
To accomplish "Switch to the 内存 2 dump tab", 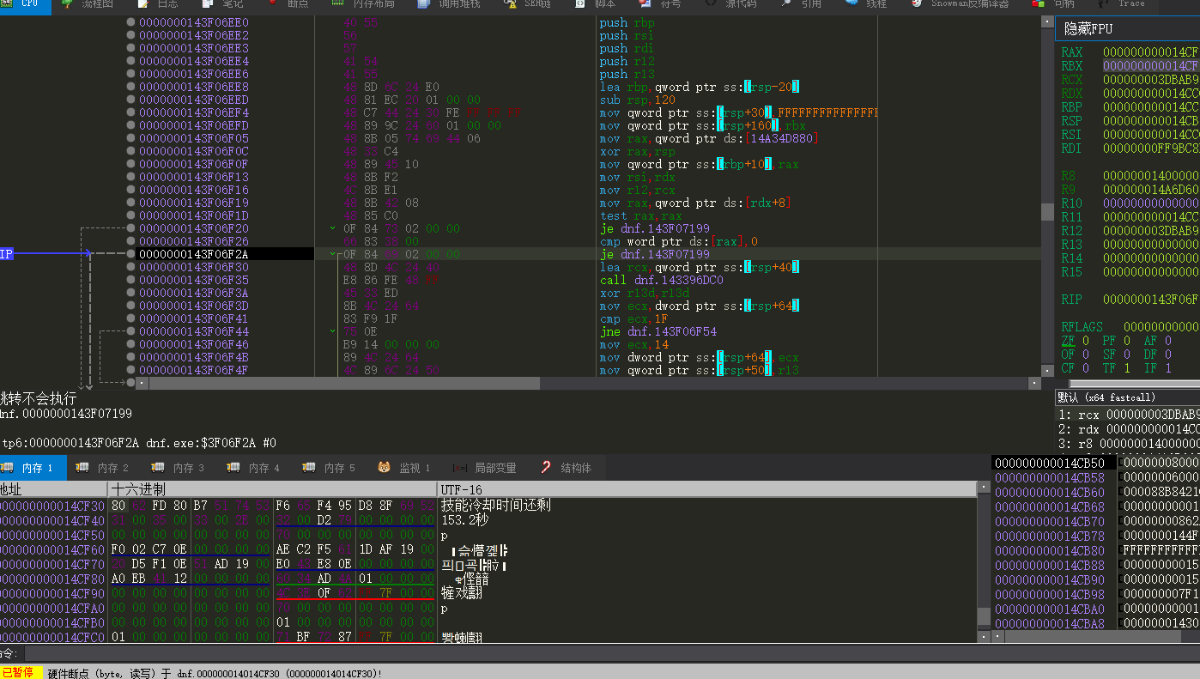I will click(x=102, y=467).
